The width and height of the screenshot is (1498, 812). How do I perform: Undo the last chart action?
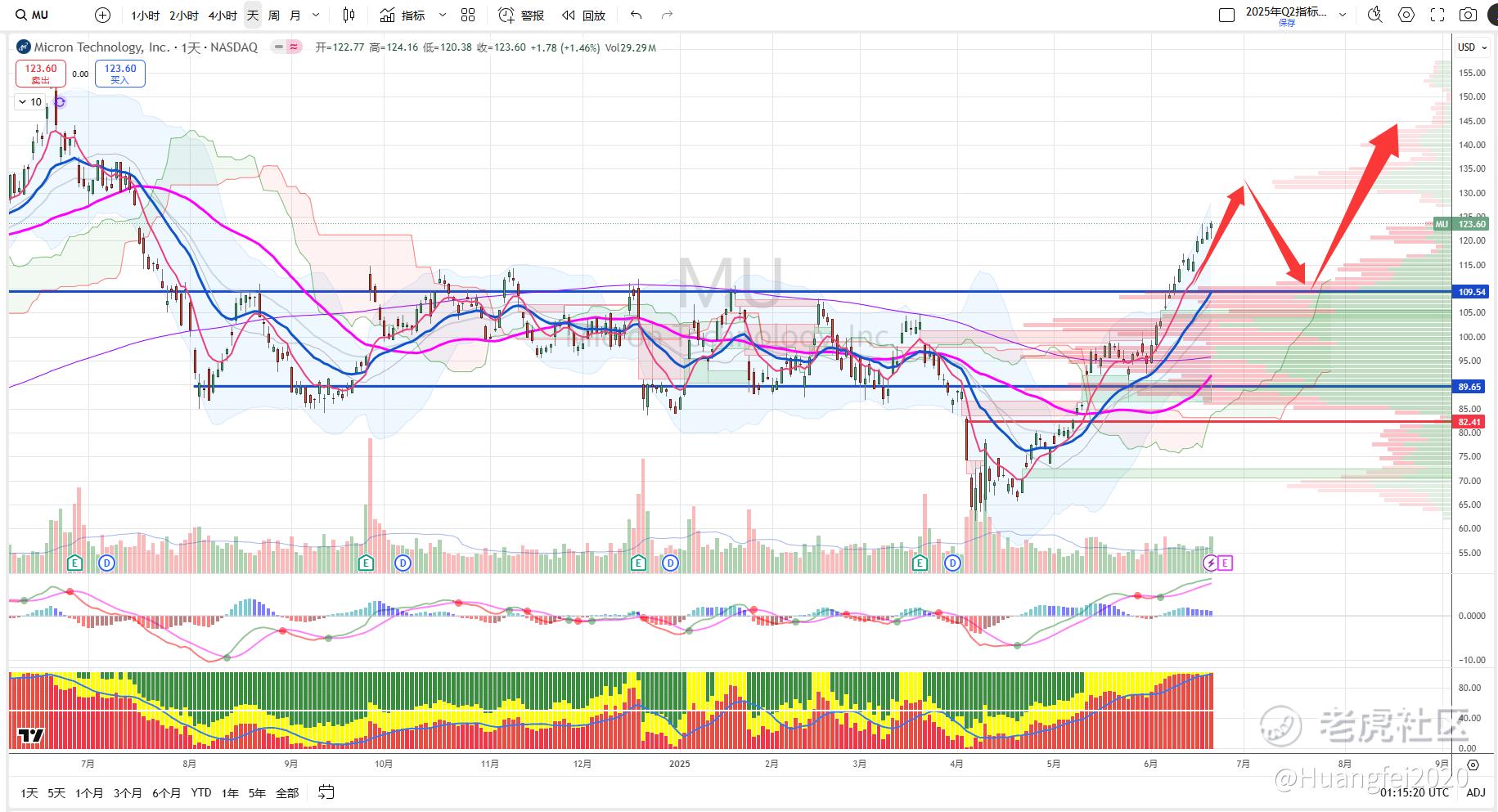[x=637, y=15]
